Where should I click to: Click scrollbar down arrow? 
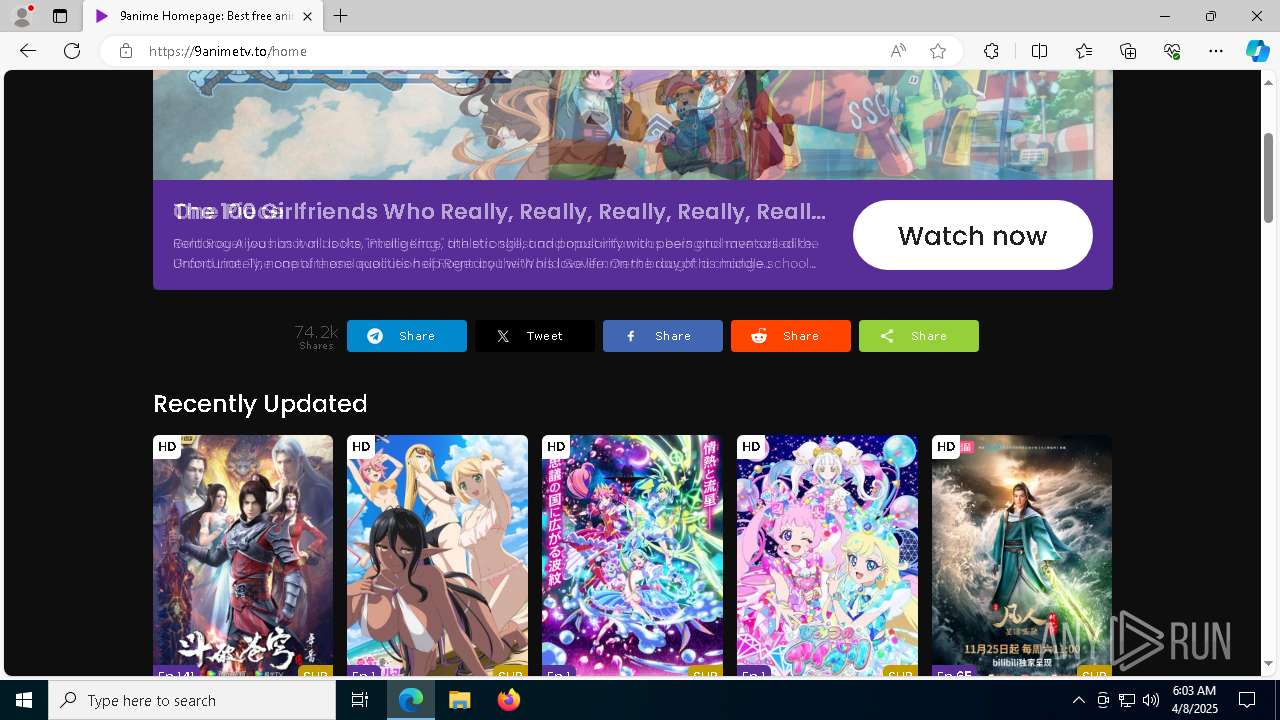click(x=1269, y=664)
